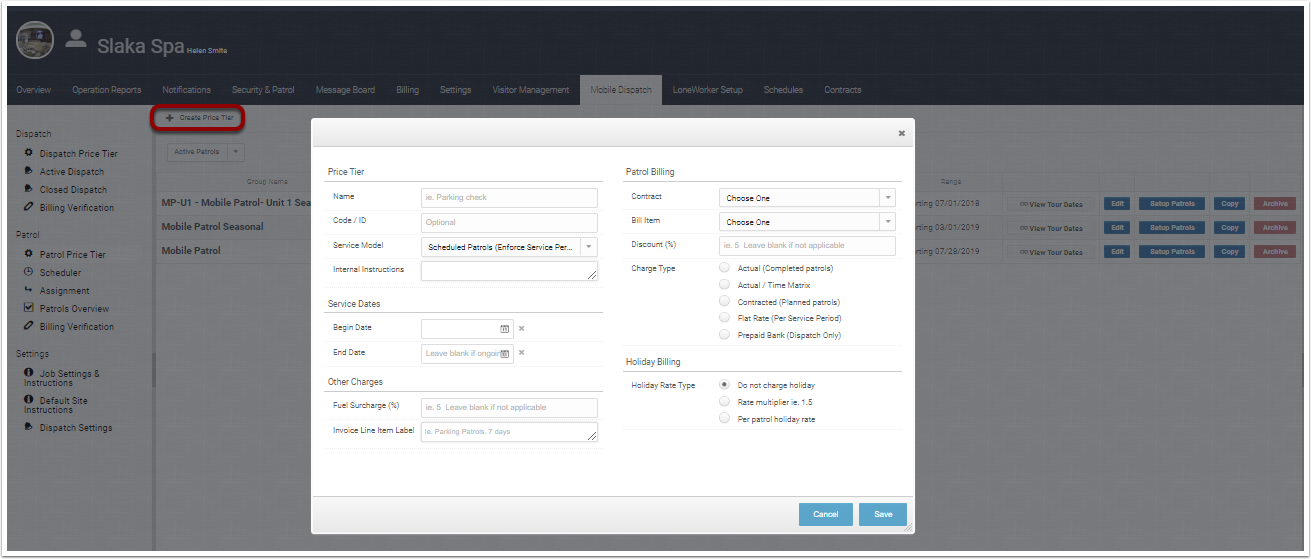This screenshot has width=1311, height=559.
Task: Click the Save button
Action: pos(883,514)
